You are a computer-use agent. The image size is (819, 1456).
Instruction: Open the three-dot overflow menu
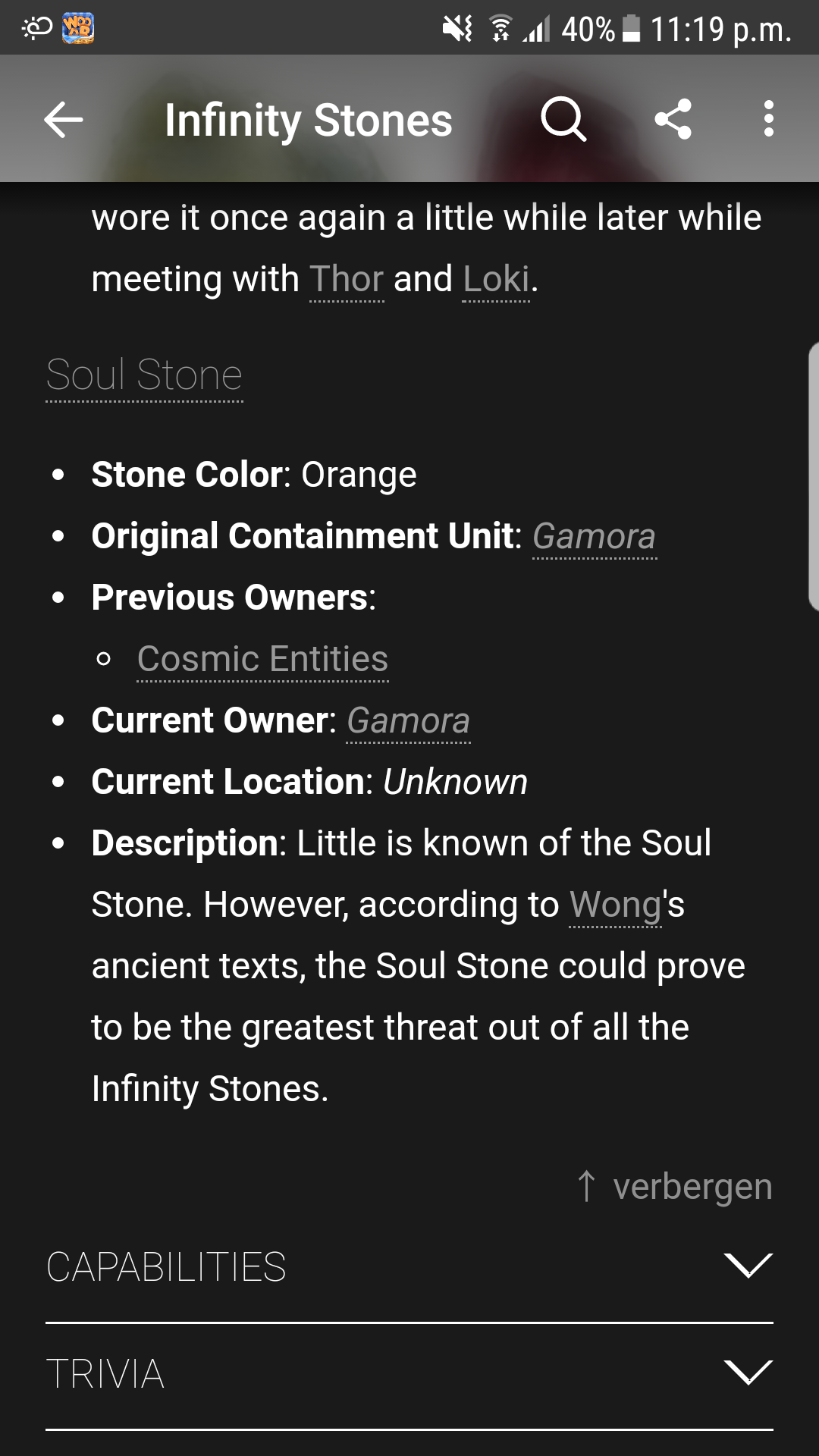[768, 120]
